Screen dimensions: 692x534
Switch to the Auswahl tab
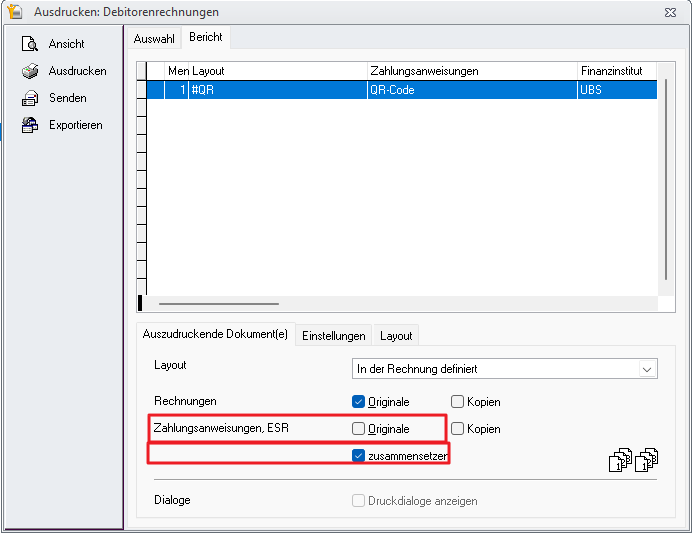(154, 39)
